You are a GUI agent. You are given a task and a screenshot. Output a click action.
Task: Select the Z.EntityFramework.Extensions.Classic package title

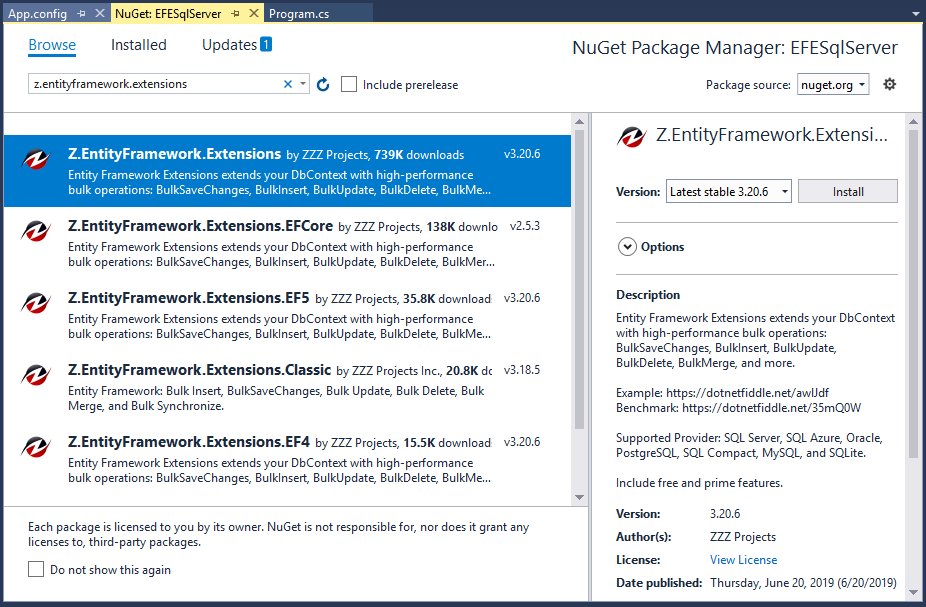tap(200, 370)
